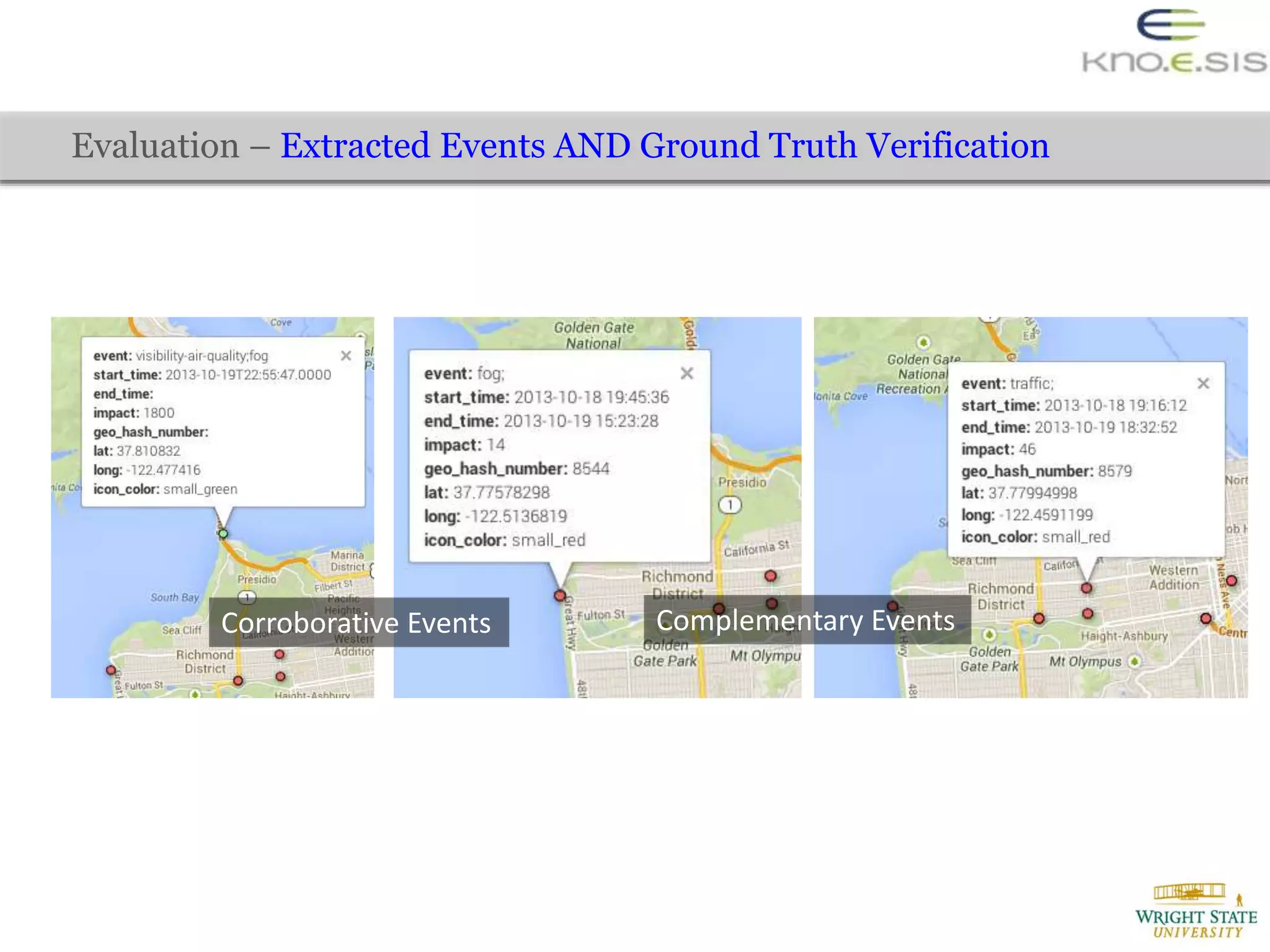Image resolution: width=1270 pixels, height=952 pixels.
Task: Click Golden Gate National label in middle map
Action: coord(593,335)
